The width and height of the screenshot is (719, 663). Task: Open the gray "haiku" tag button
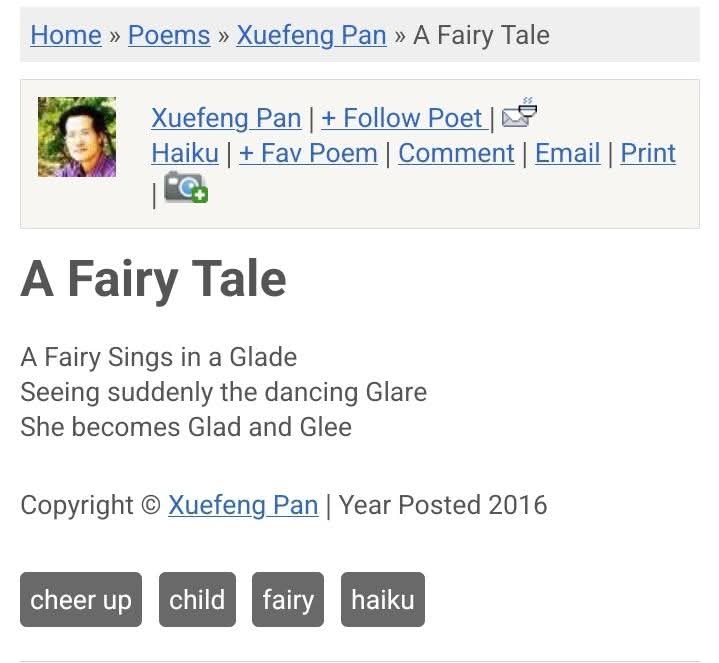point(383,599)
